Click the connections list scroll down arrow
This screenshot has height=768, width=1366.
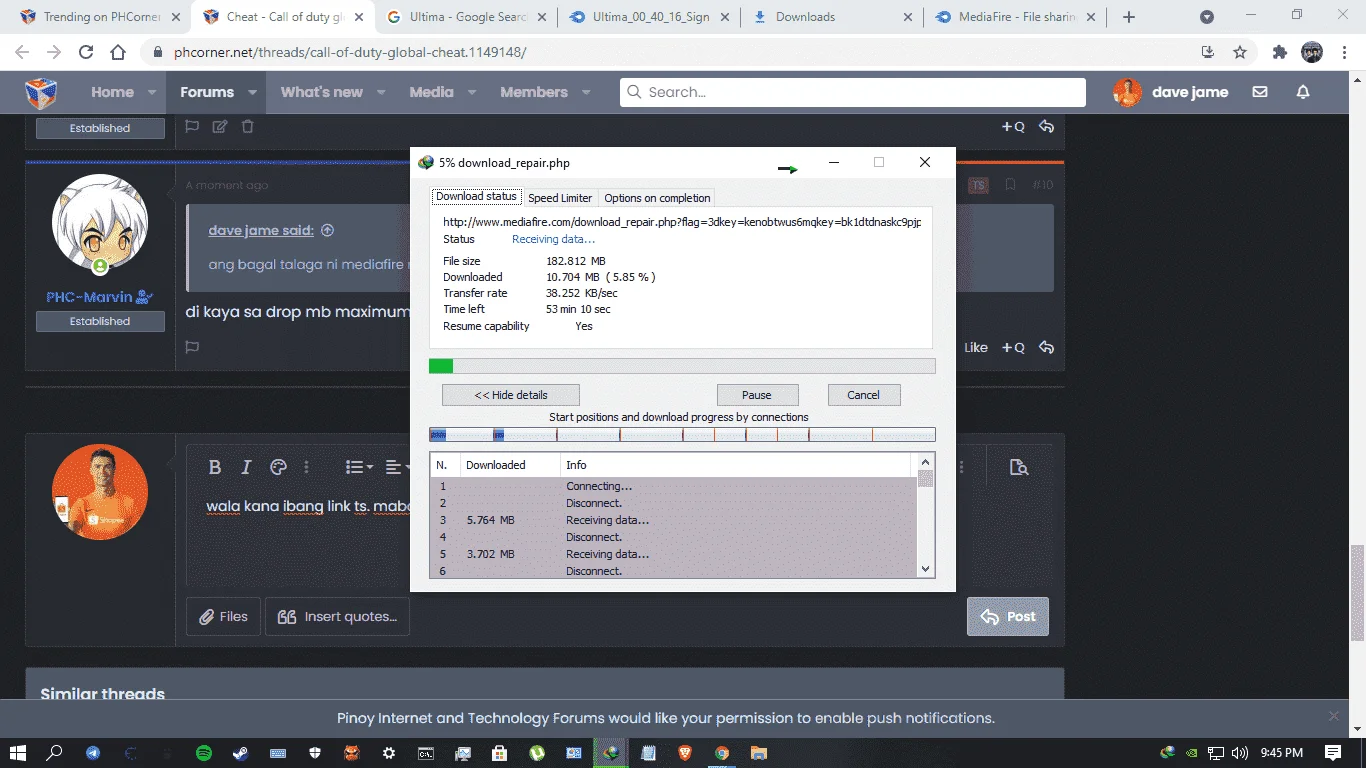[x=925, y=569]
